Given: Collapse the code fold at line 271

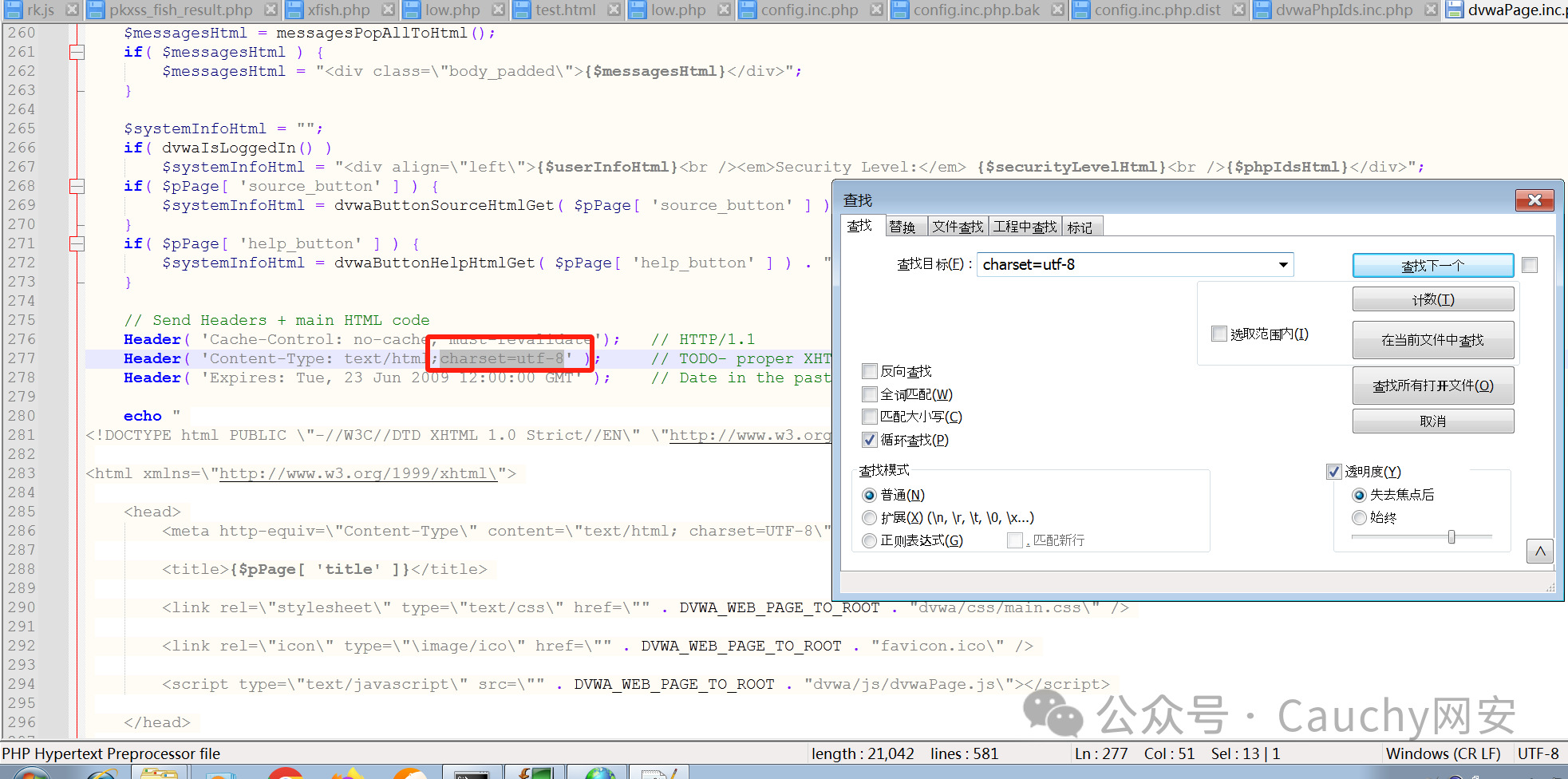Looking at the screenshot, I should 77,244.
